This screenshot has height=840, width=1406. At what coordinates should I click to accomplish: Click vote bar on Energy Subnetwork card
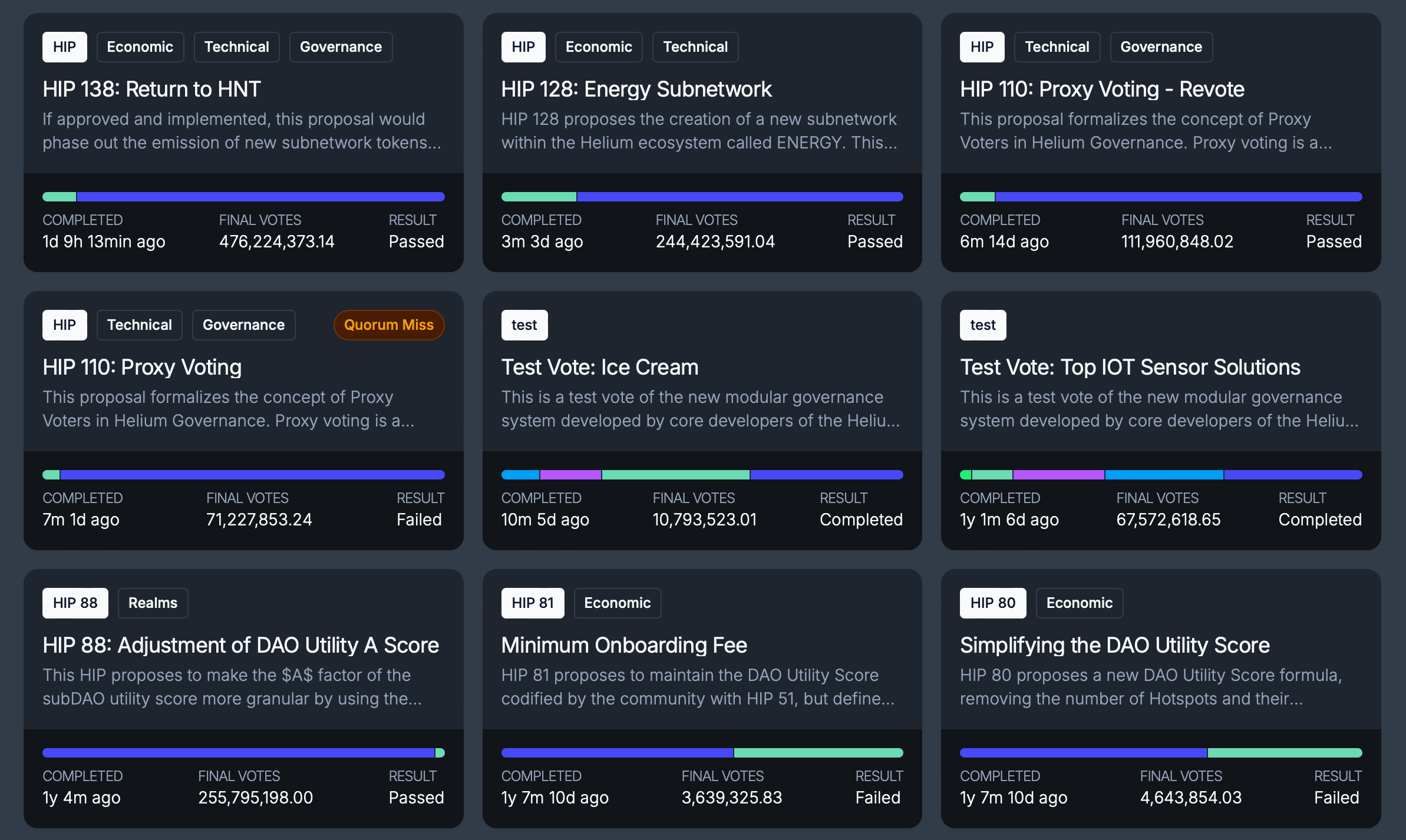click(702, 197)
